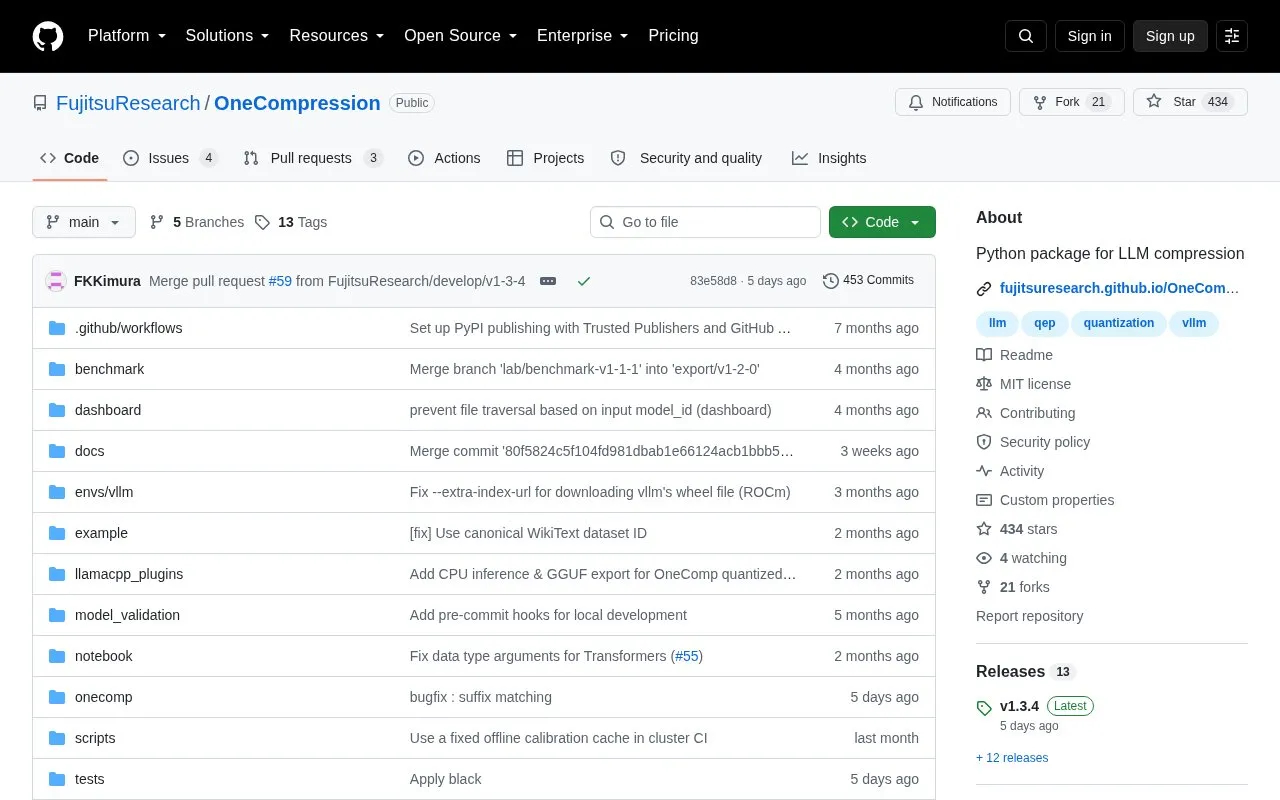This screenshot has width=1280, height=800.
Task: Select the quantization topic tag
Action: tap(1118, 323)
